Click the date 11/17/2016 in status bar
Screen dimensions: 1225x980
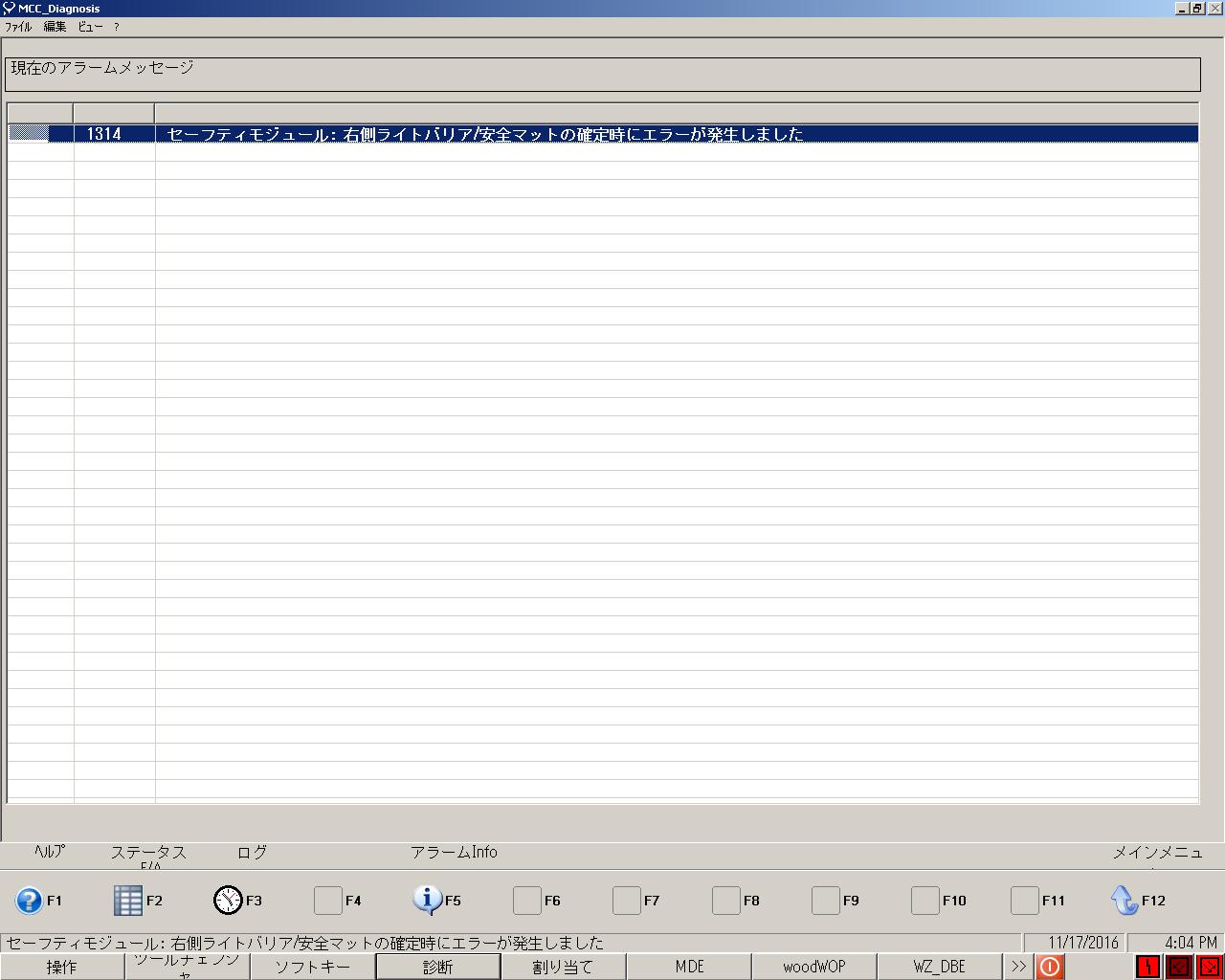(1083, 943)
